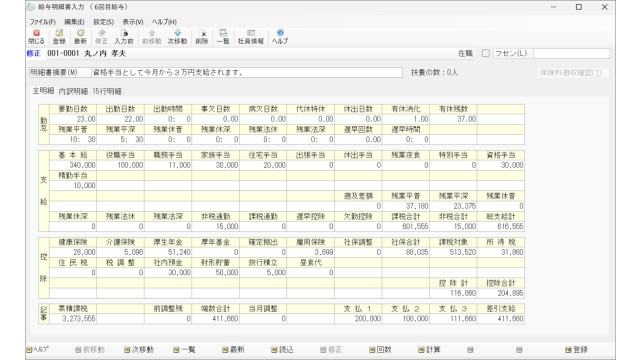Select the 残業平深 hours value 5:30
The image size is (640, 360).
tap(120, 140)
